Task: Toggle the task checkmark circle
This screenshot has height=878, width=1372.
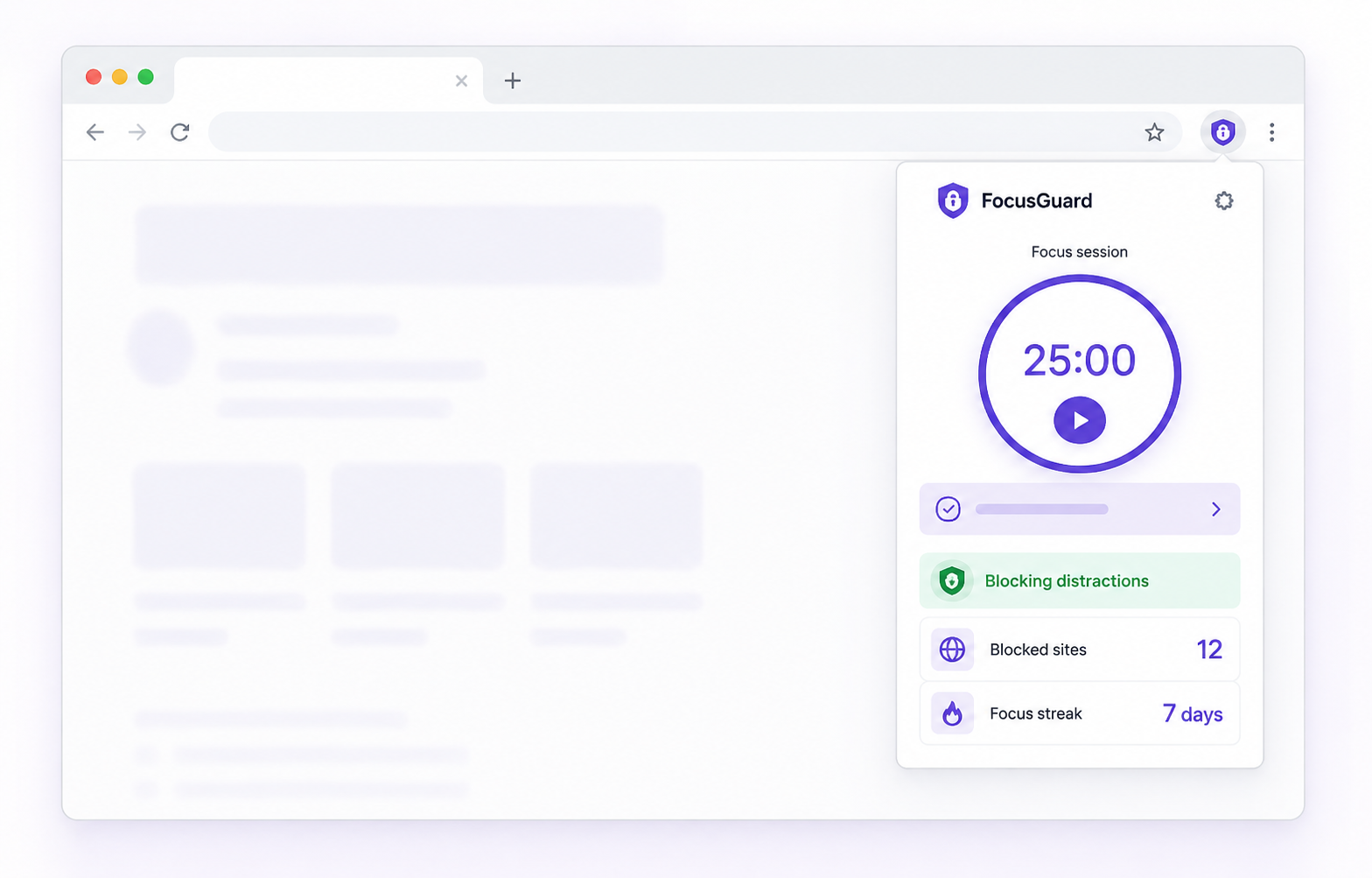Action: coord(948,509)
